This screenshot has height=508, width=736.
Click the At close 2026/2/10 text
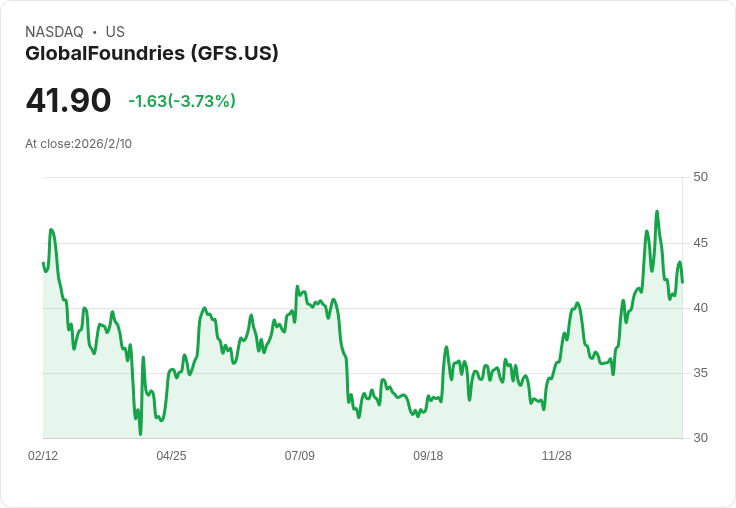pos(78,144)
